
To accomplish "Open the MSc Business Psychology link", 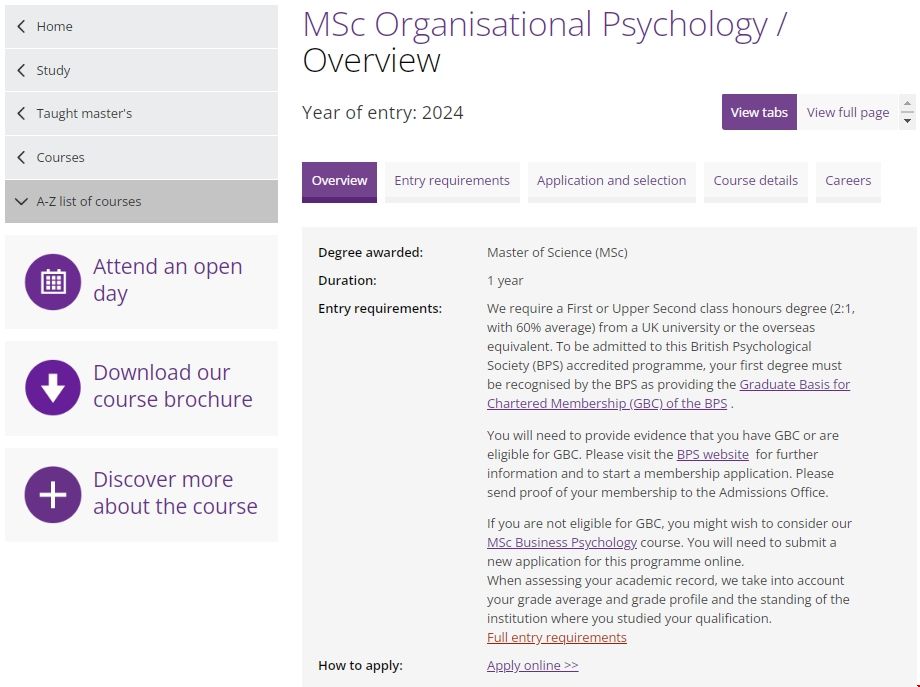I will coord(561,542).
